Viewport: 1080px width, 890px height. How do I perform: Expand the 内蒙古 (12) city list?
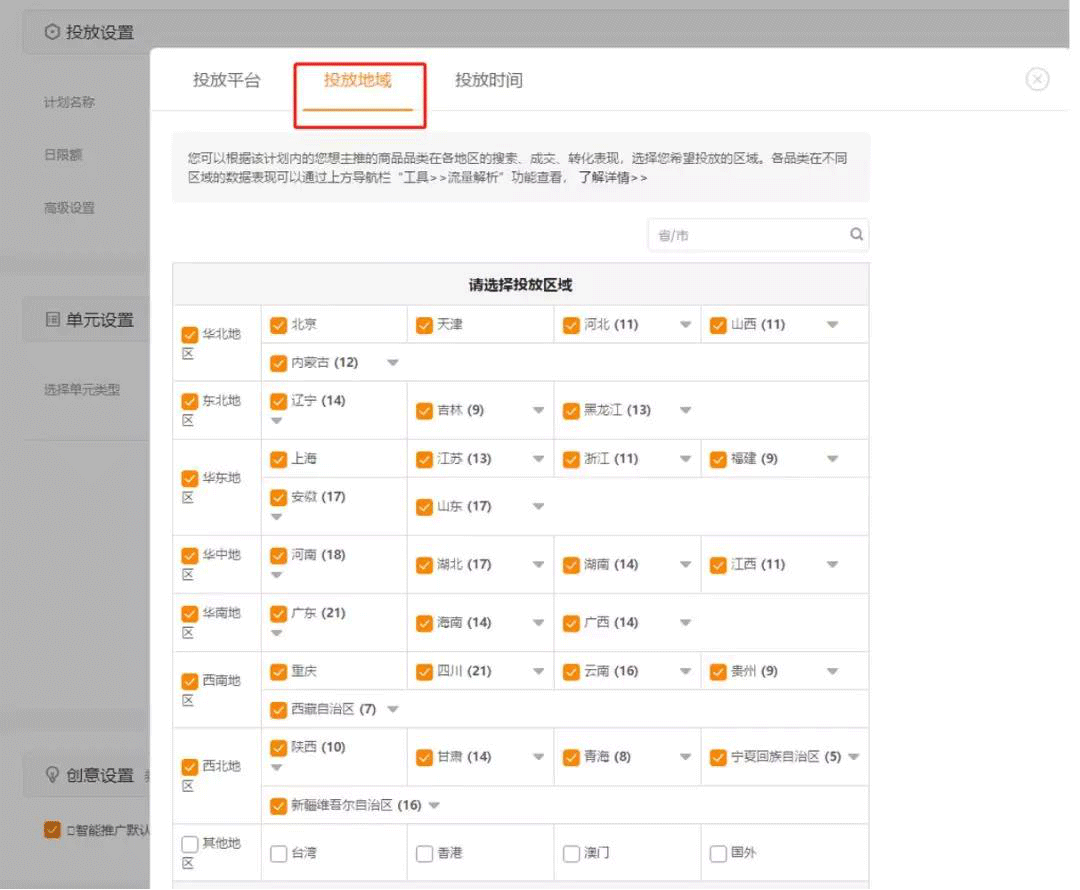click(392, 363)
